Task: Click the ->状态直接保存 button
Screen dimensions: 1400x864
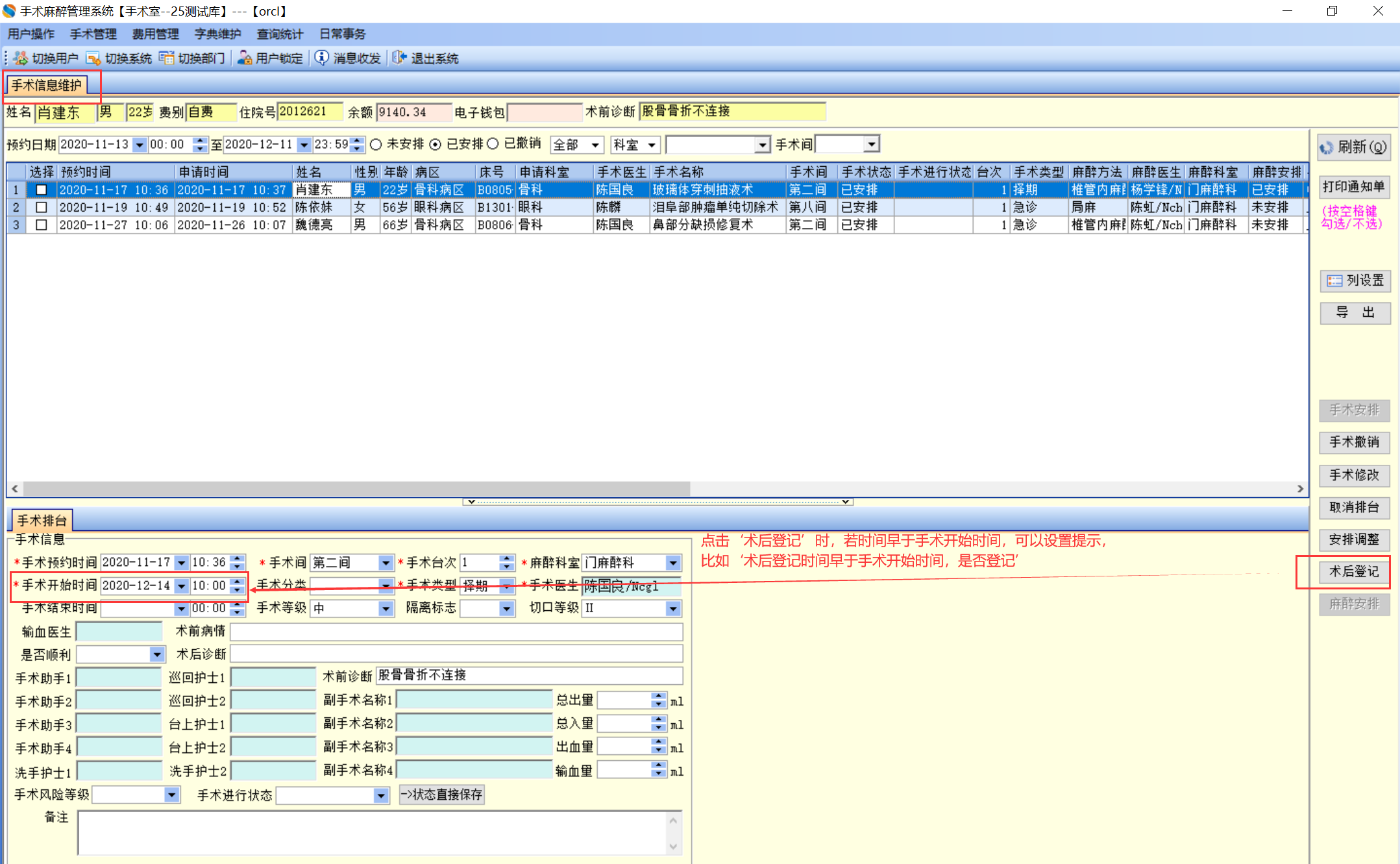Action: tap(441, 795)
